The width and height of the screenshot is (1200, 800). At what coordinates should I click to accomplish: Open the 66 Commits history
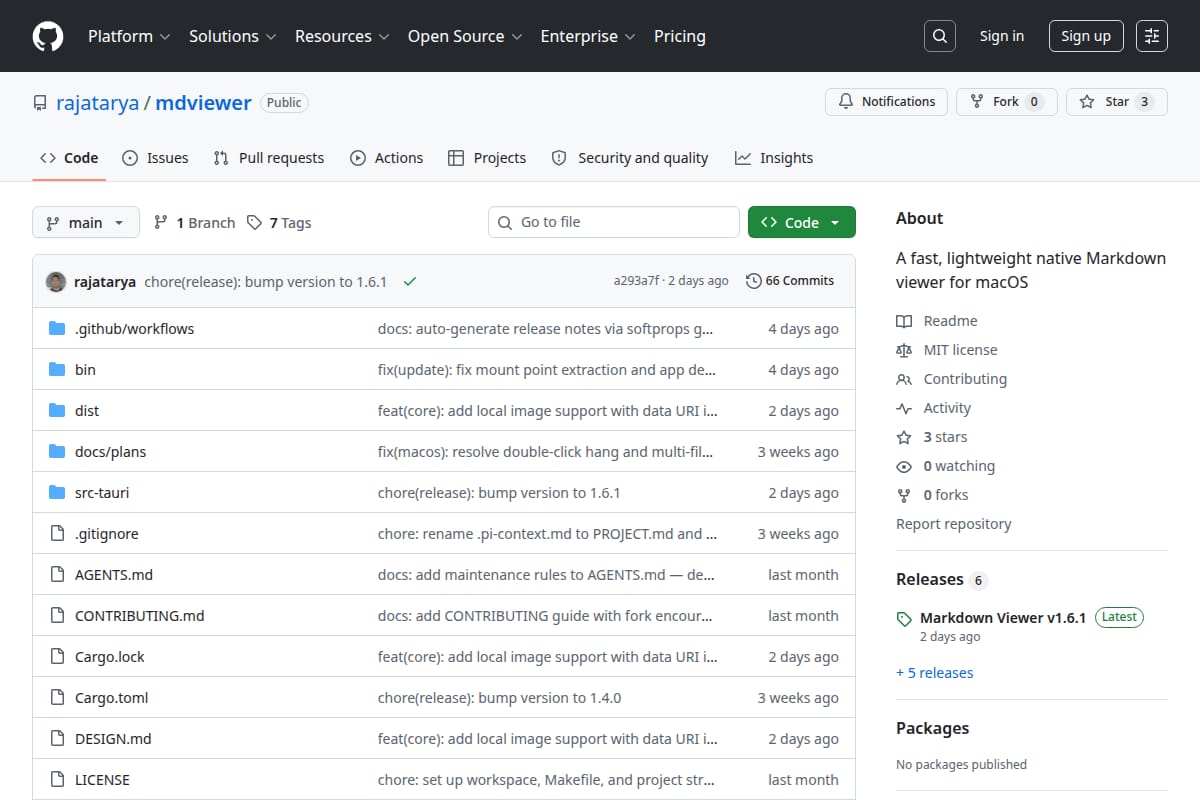(790, 281)
